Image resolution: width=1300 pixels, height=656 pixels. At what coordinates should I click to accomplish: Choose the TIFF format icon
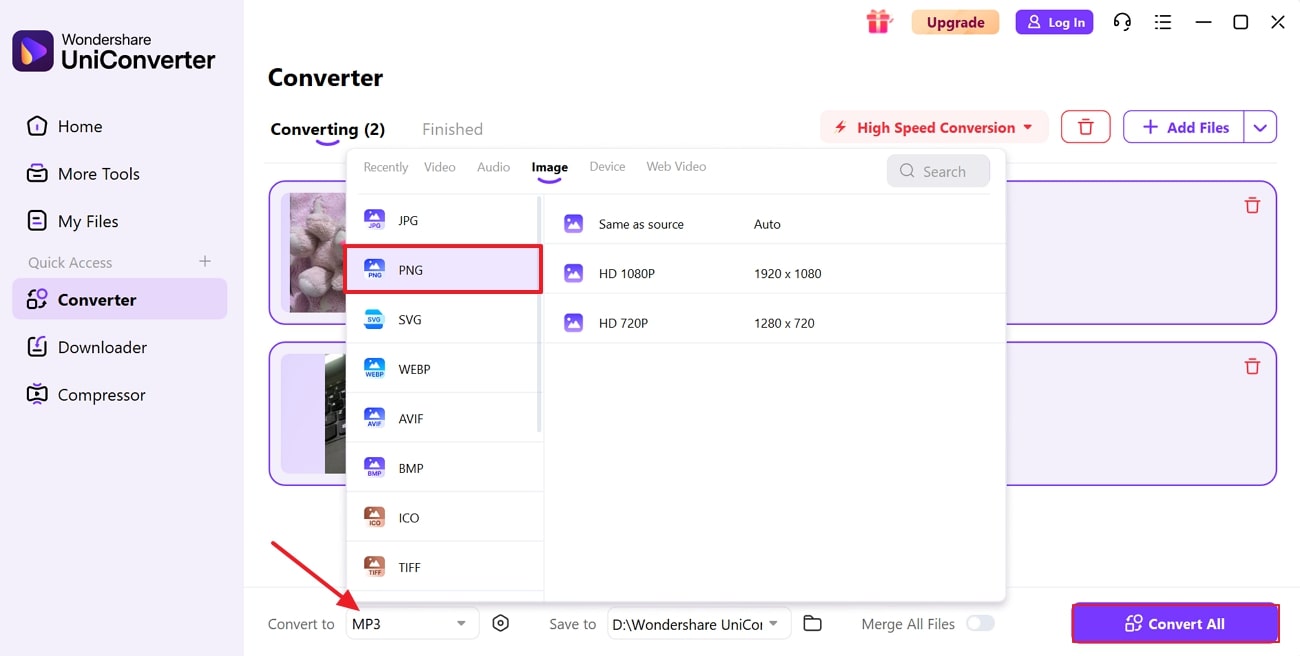coord(374,567)
